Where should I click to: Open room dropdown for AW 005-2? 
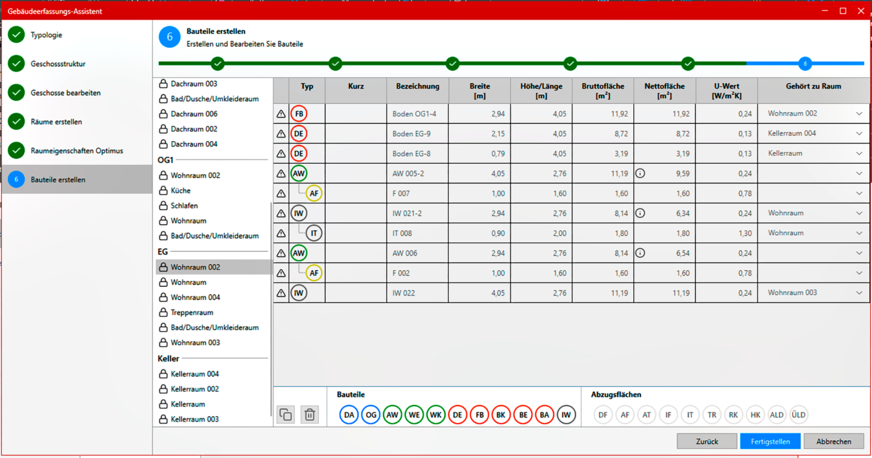click(x=859, y=173)
